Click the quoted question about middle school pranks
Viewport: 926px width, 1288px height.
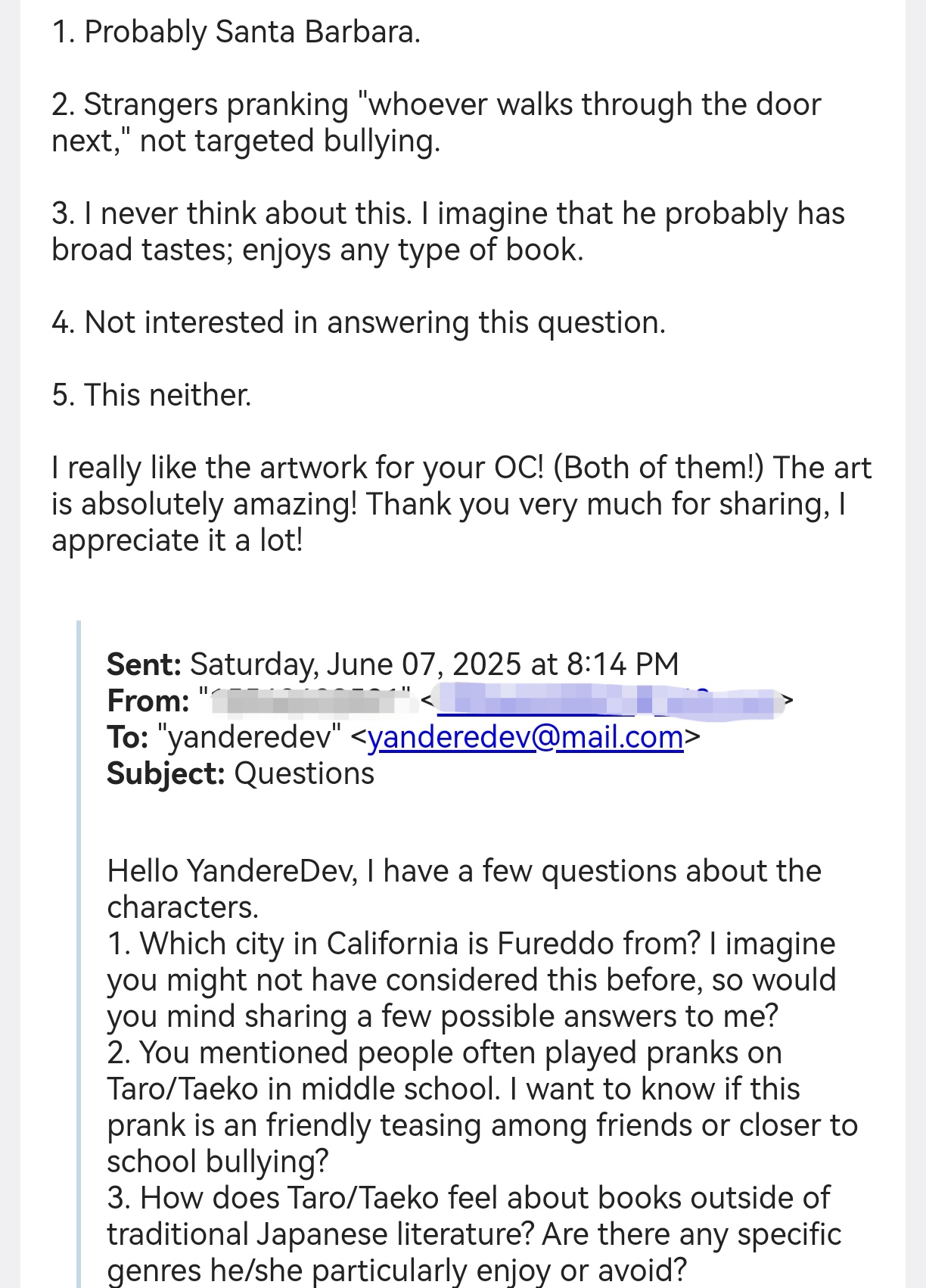tap(481, 1106)
